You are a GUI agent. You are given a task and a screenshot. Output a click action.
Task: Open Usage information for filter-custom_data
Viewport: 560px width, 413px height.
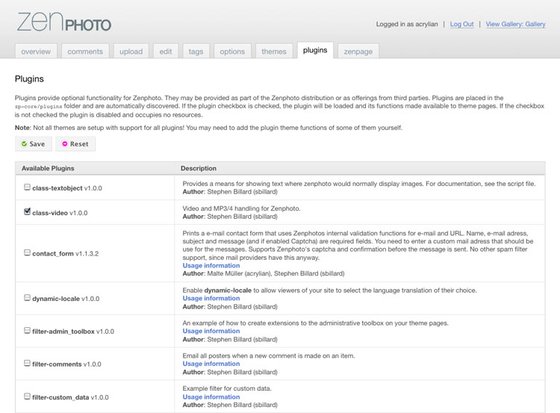click(211, 397)
